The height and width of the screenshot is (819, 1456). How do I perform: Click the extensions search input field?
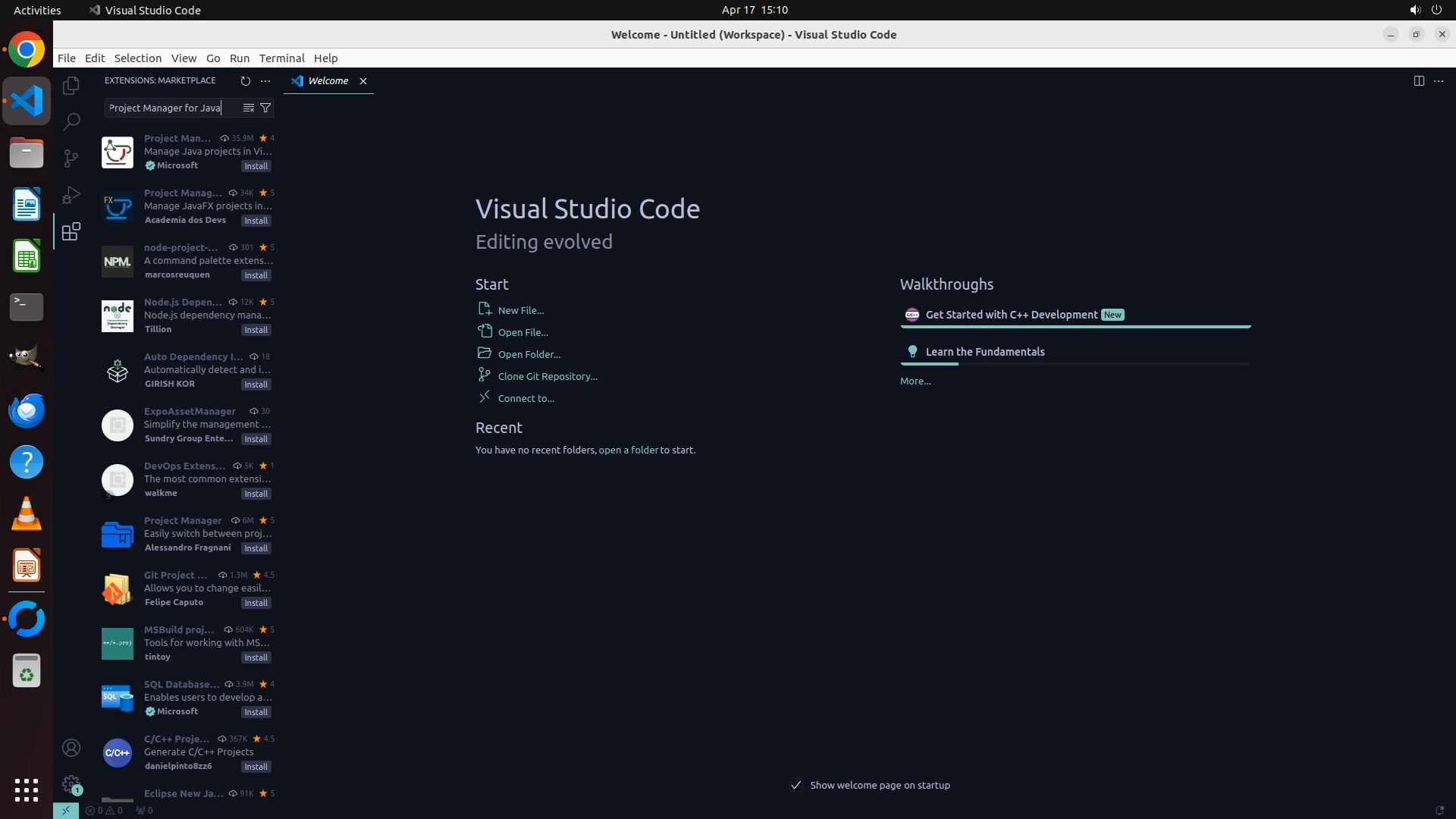pyautogui.click(x=171, y=108)
